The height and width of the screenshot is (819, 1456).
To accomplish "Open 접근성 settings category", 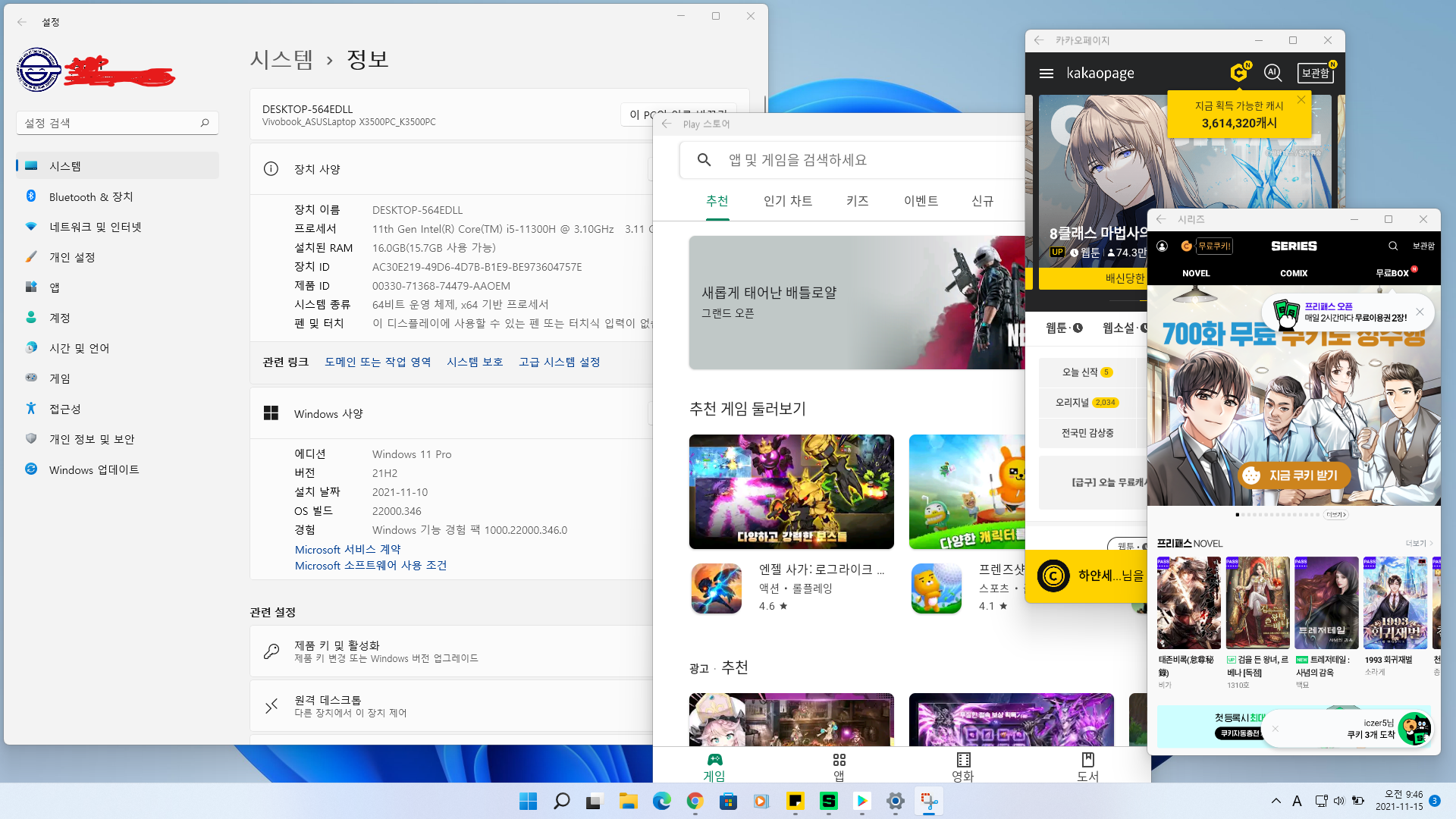I will point(118,409).
